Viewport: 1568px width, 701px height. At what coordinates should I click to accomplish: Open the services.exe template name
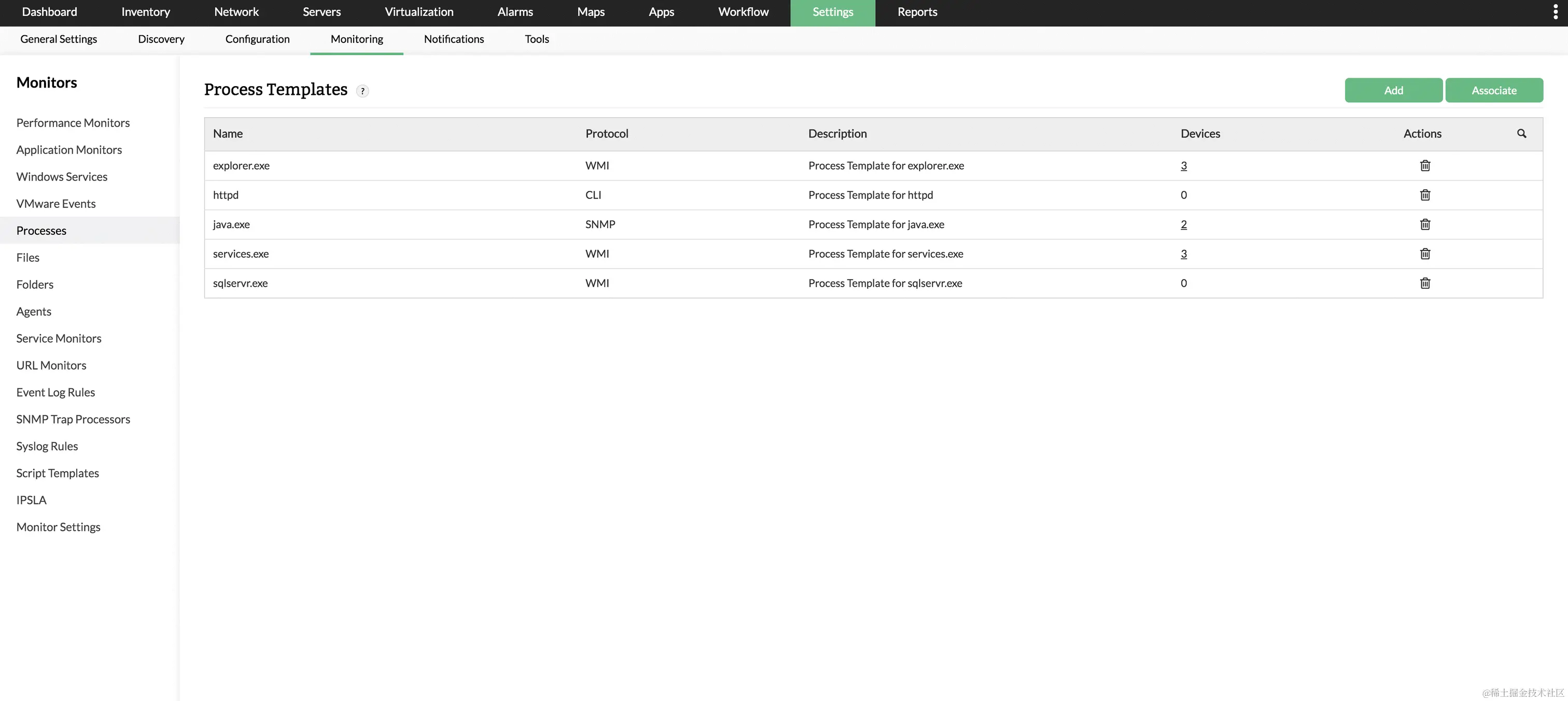[241, 254]
